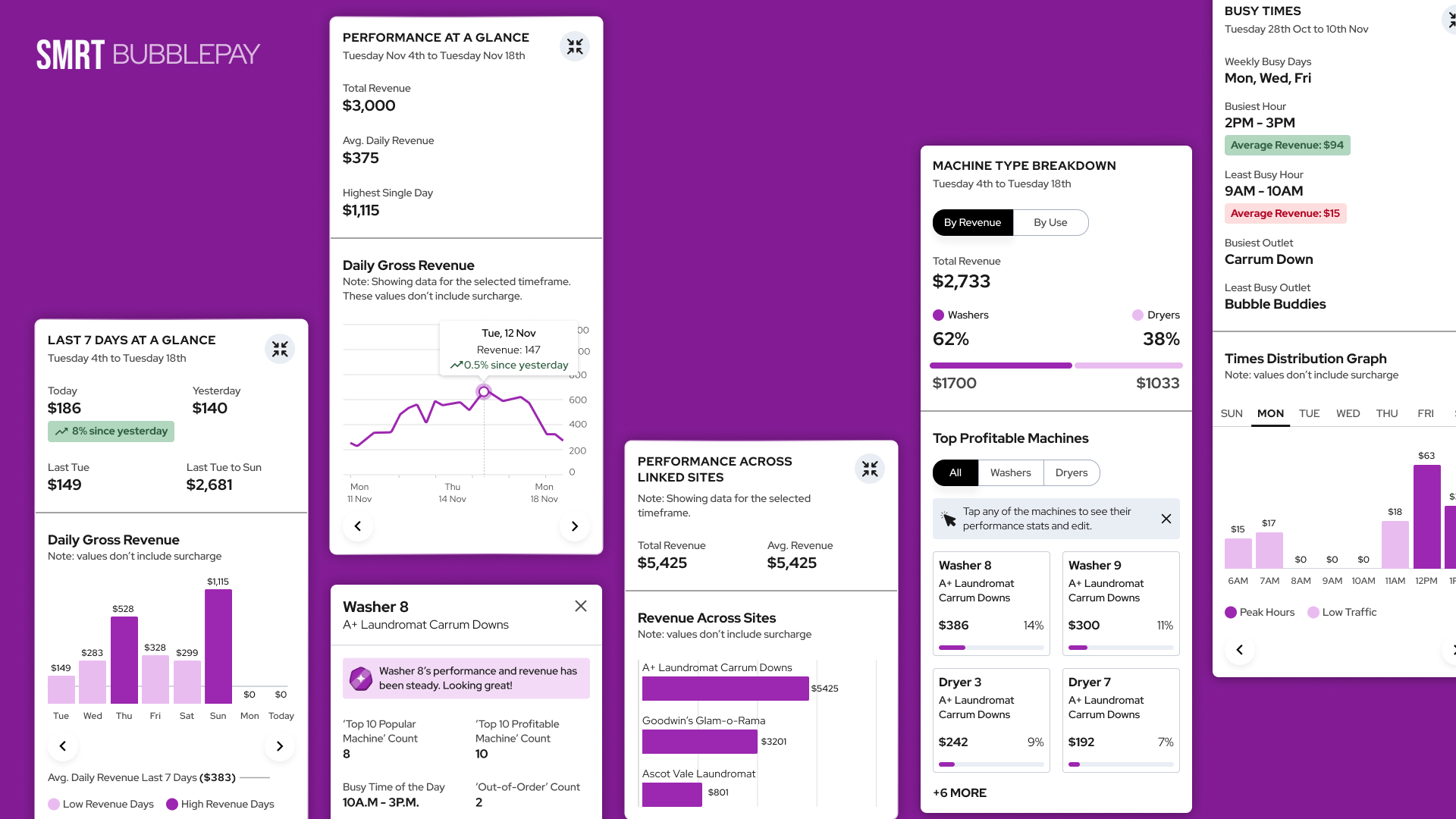Open the Washer 9 machine card
The height and width of the screenshot is (819, 1456).
click(x=1120, y=604)
